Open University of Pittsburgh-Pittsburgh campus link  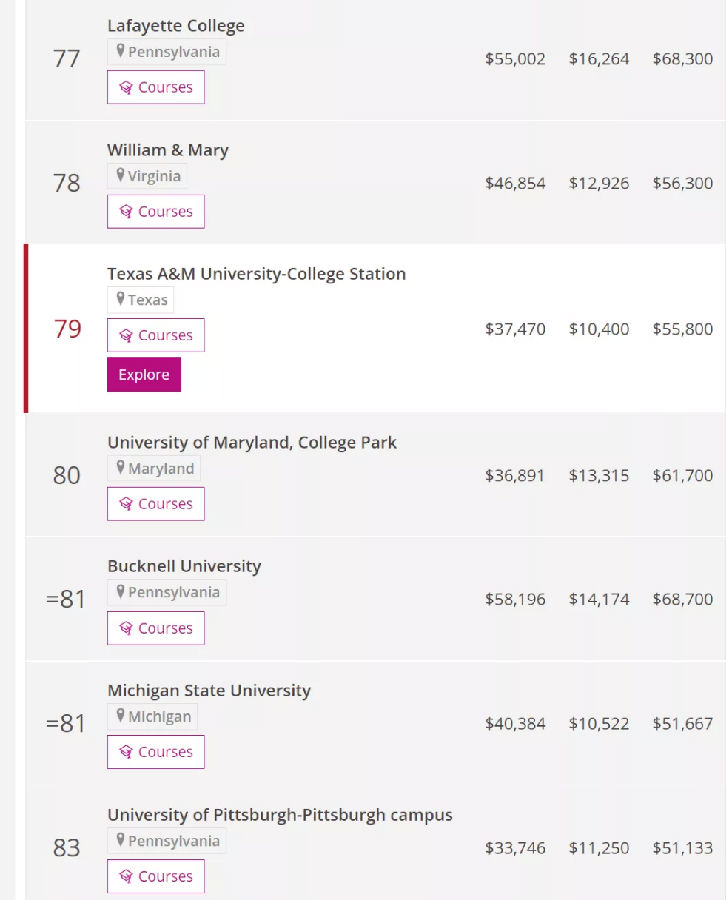pyautogui.click(x=280, y=815)
